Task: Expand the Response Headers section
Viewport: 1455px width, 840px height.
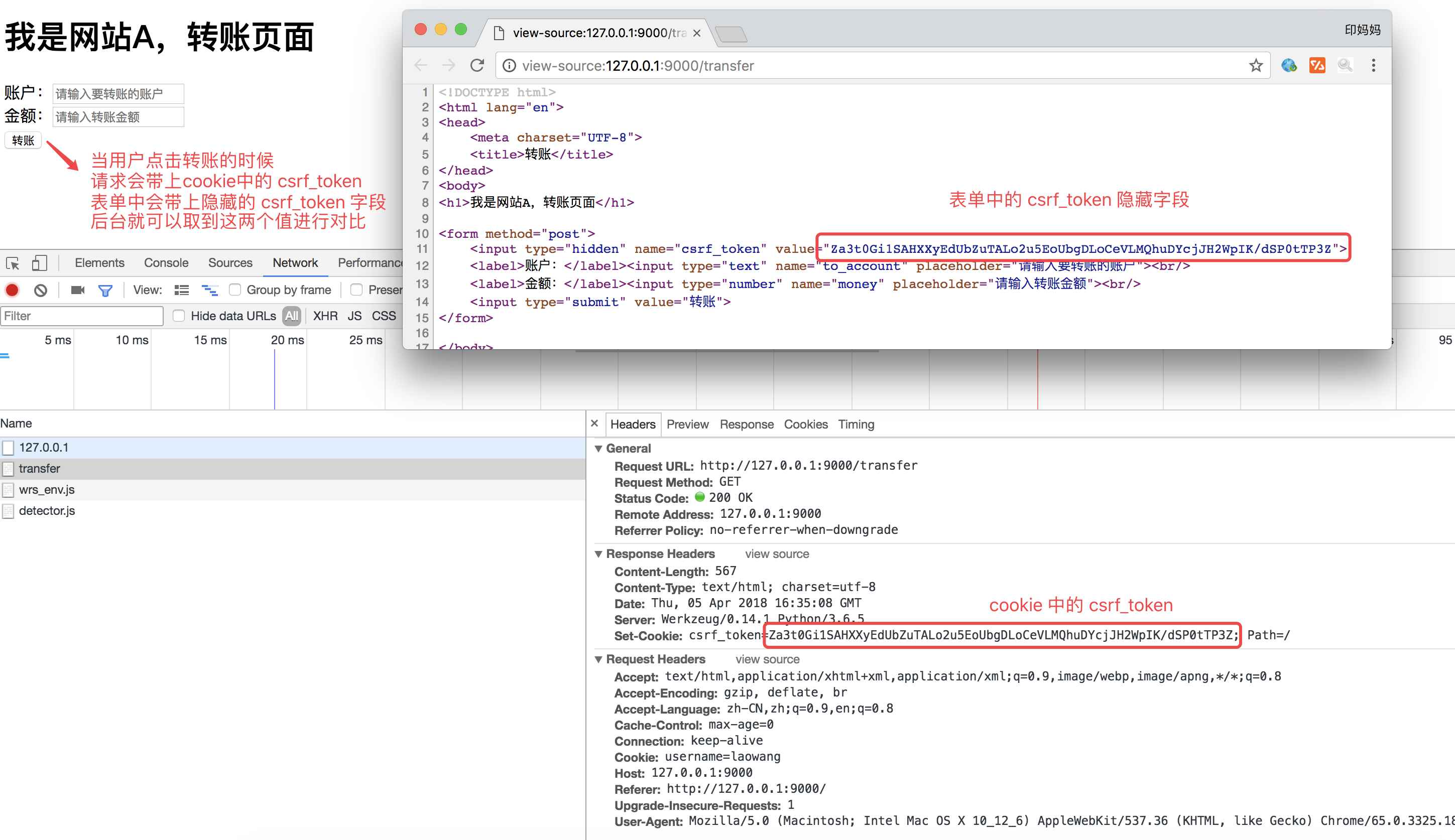Action: coord(602,553)
